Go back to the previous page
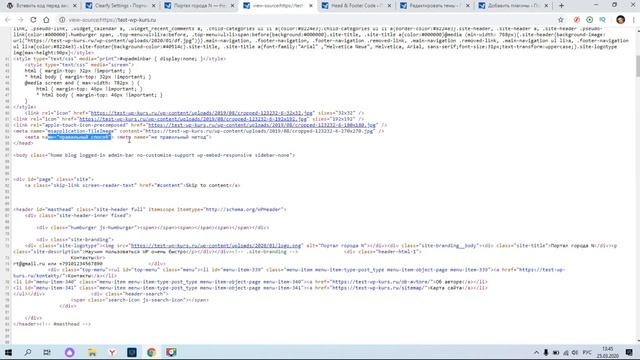This screenshot has width=640, height=360. pyautogui.click(x=8, y=20)
